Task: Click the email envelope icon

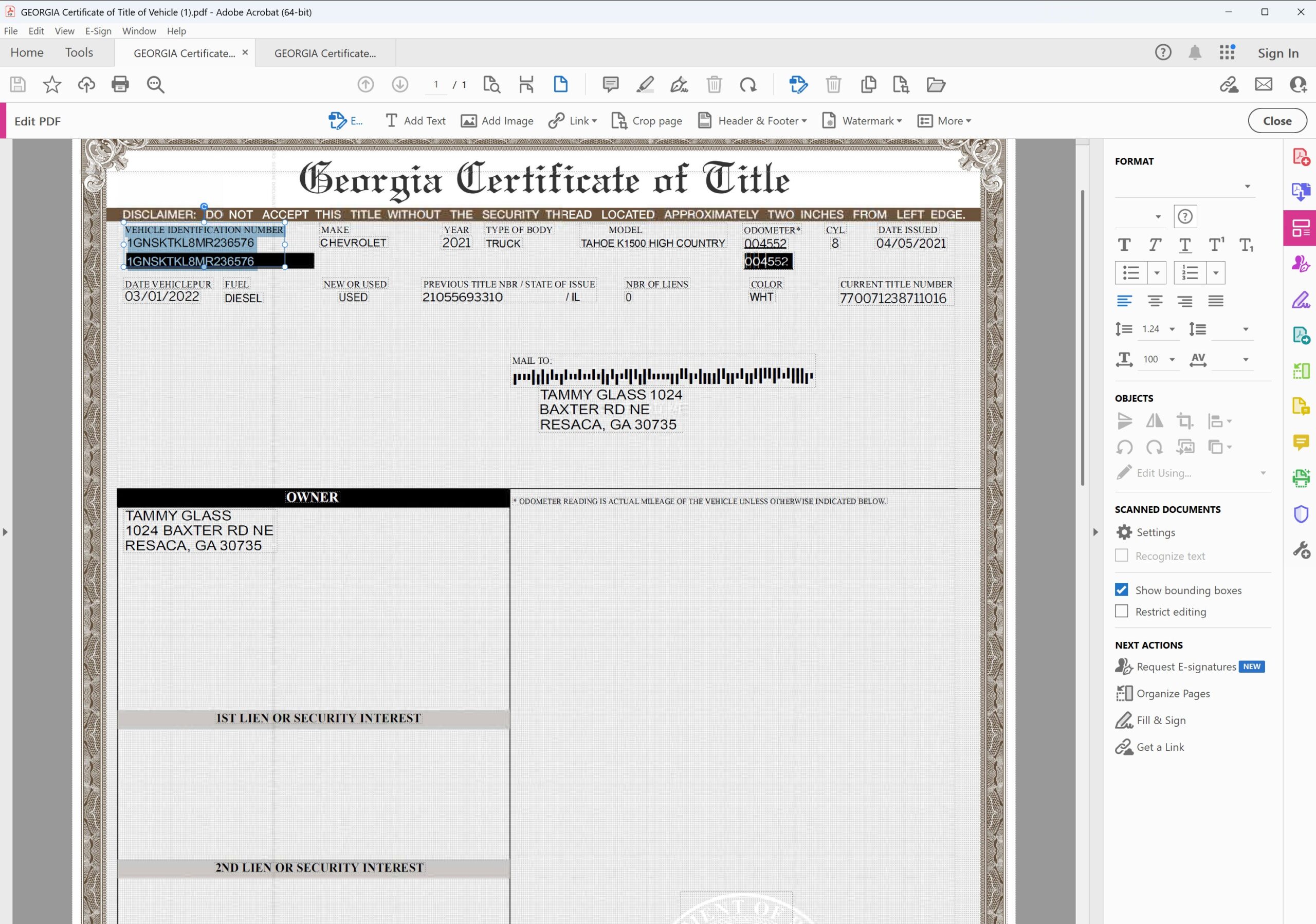Action: pos(1264,85)
